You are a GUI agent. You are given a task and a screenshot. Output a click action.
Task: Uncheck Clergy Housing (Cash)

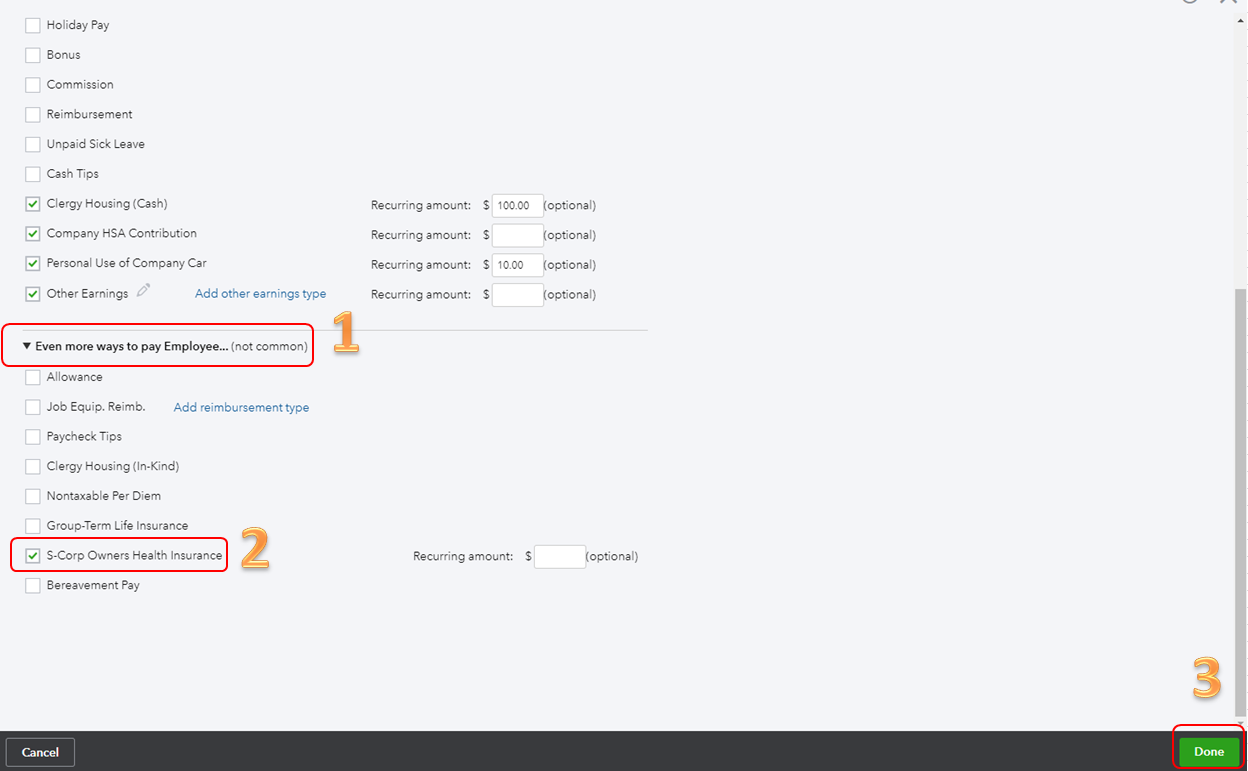click(33, 204)
